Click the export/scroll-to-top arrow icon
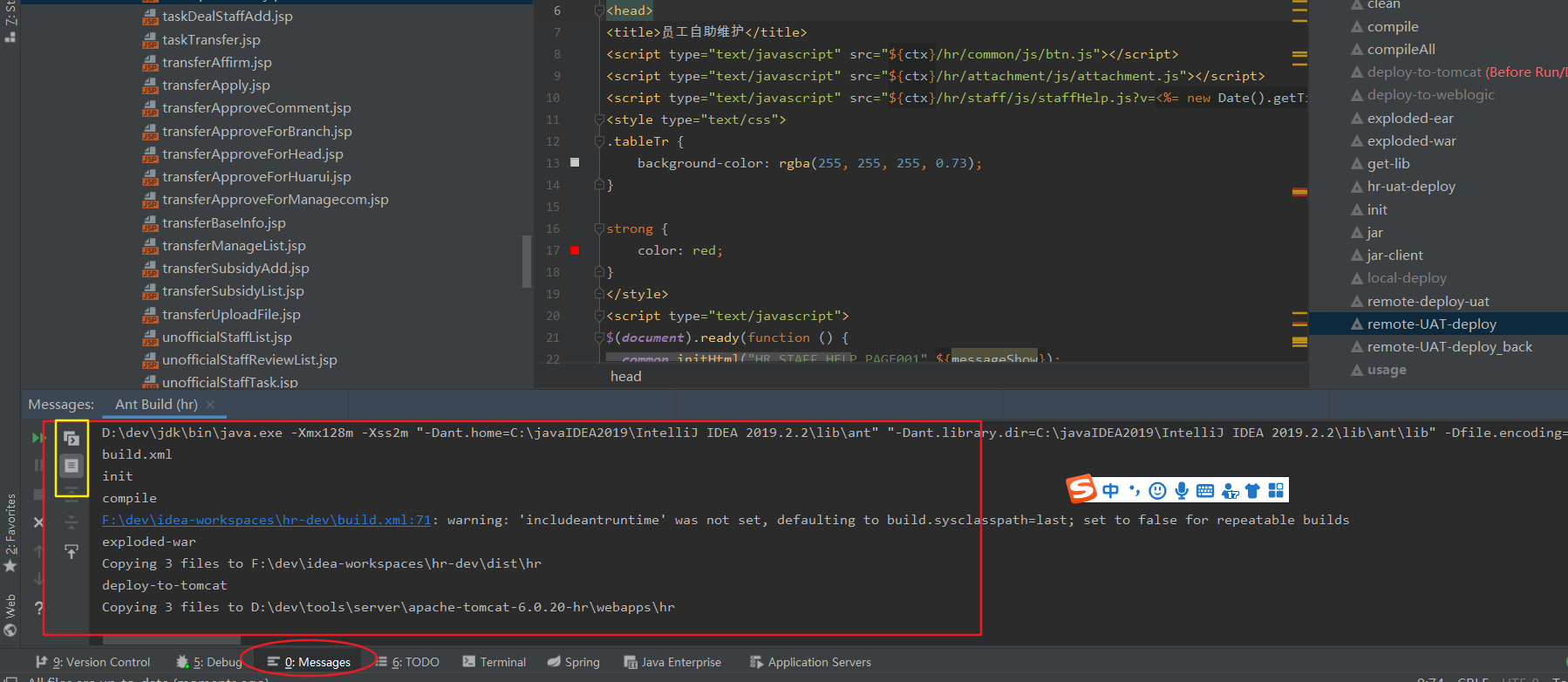This screenshot has height=682, width=1568. click(x=72, y=551)
